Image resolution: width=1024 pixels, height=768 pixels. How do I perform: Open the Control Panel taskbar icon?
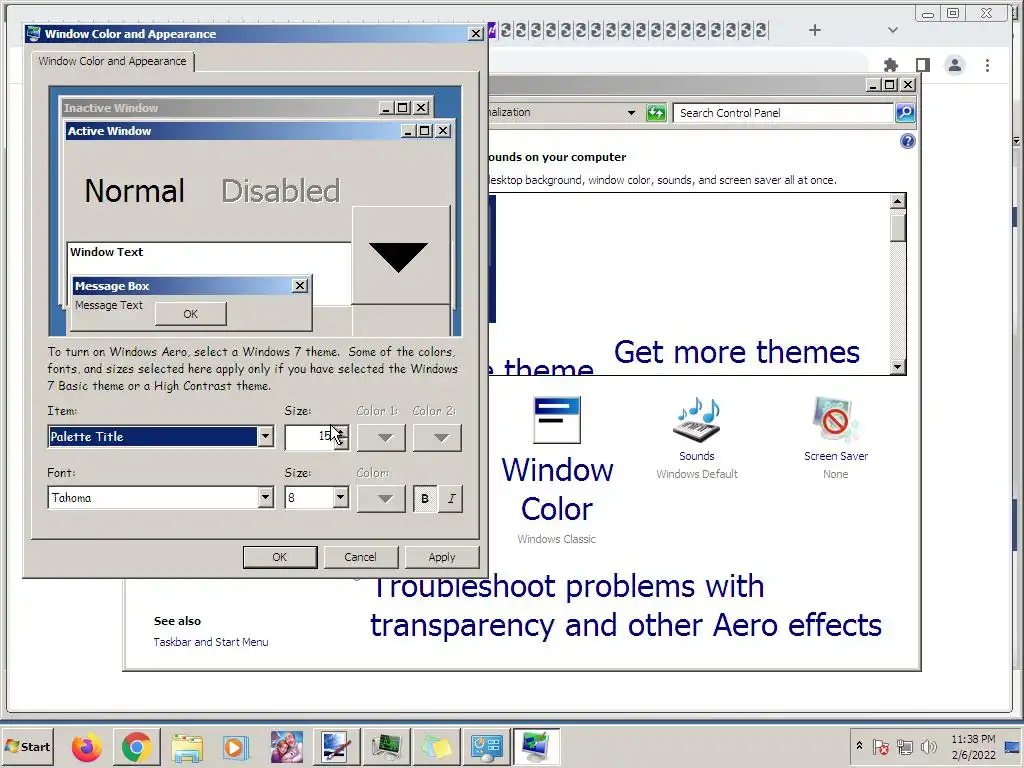tap(487, 747)
